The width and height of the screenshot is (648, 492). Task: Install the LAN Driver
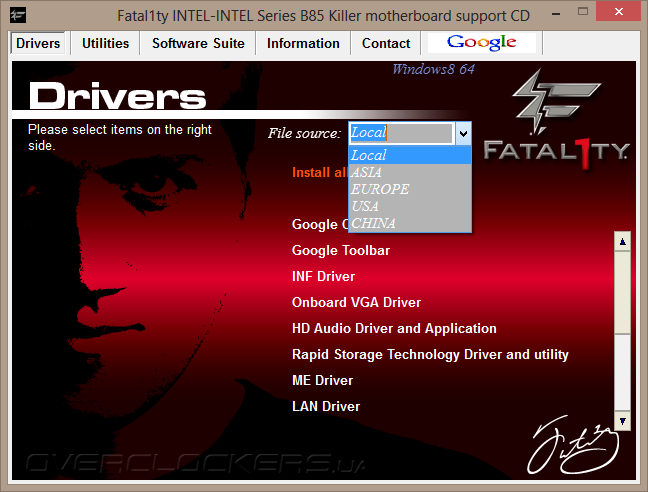click(326, 406)
